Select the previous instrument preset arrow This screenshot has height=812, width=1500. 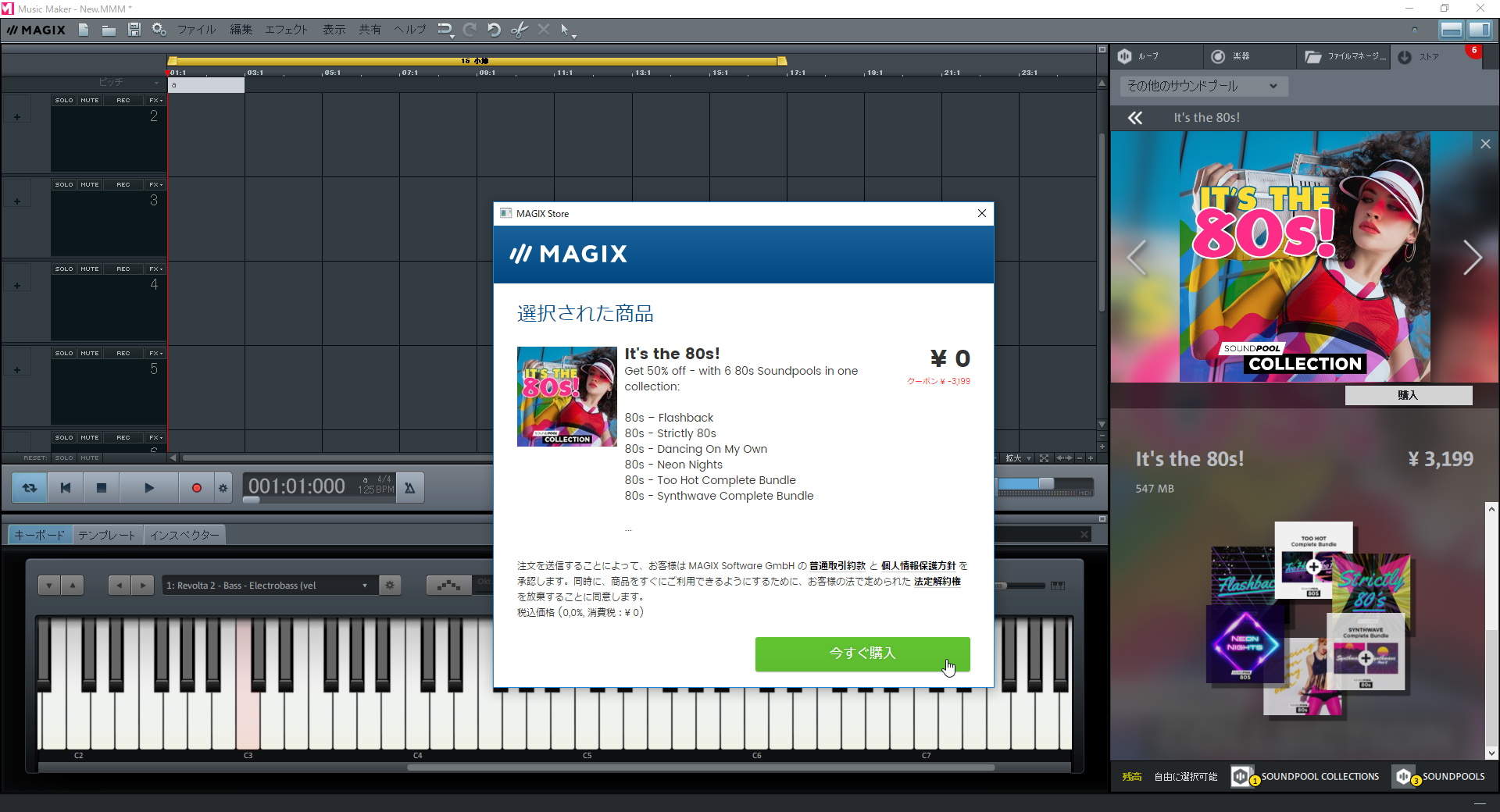pos(120,585)
